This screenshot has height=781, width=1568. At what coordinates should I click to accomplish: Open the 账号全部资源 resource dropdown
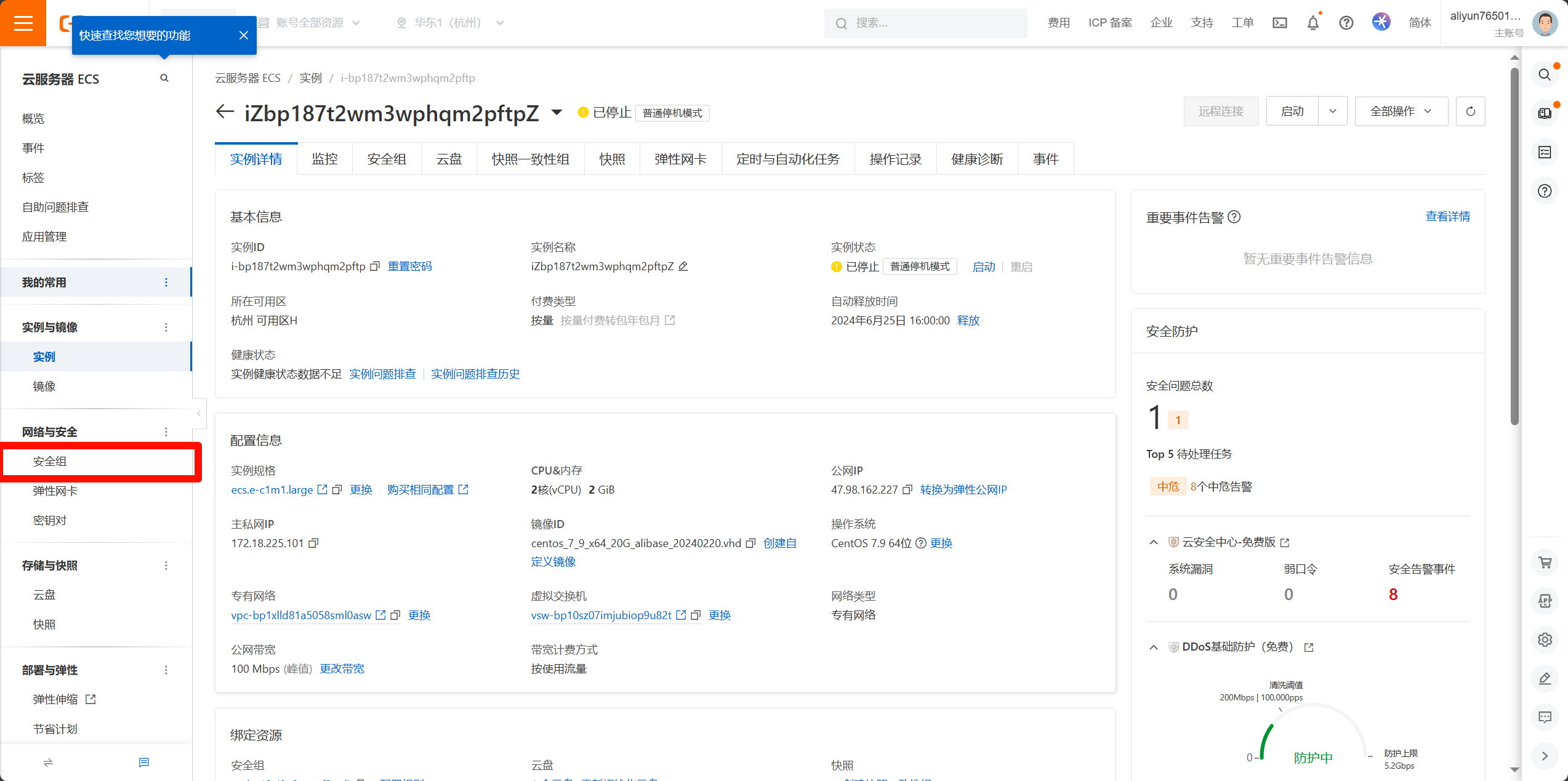click(x=310, y=23)
